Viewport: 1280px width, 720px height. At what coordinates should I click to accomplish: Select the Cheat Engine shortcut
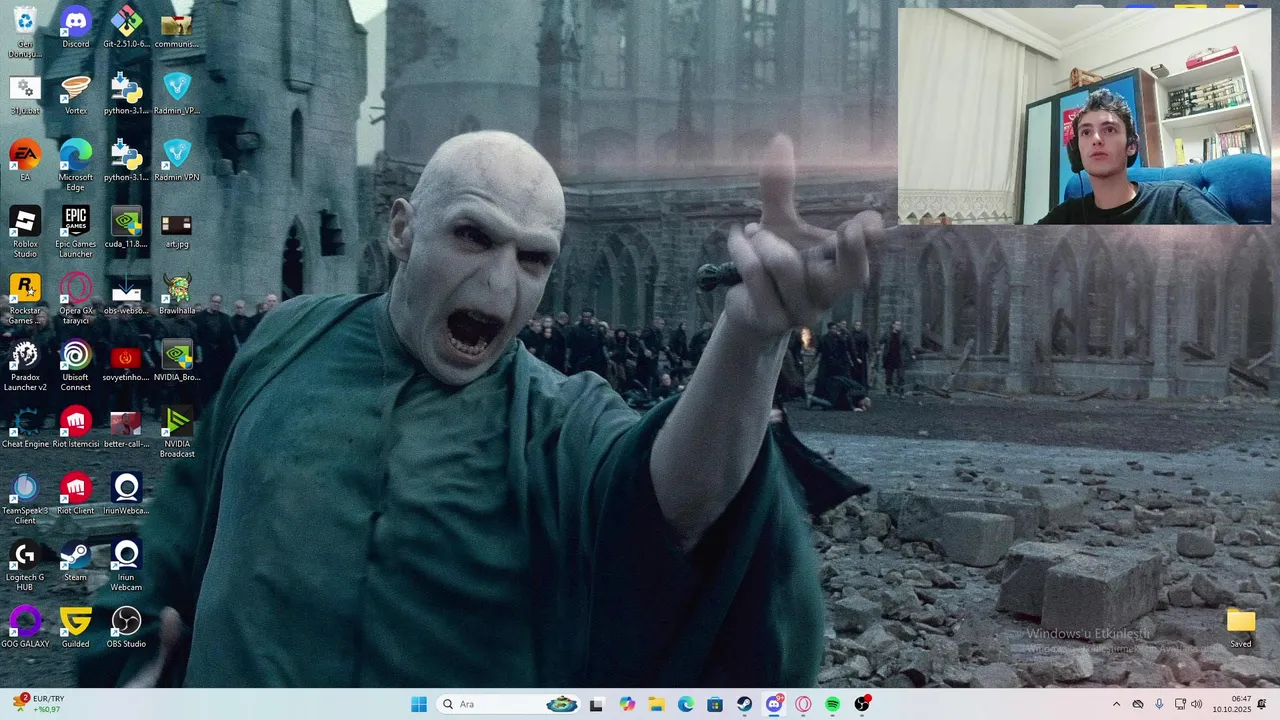point(25,428)
